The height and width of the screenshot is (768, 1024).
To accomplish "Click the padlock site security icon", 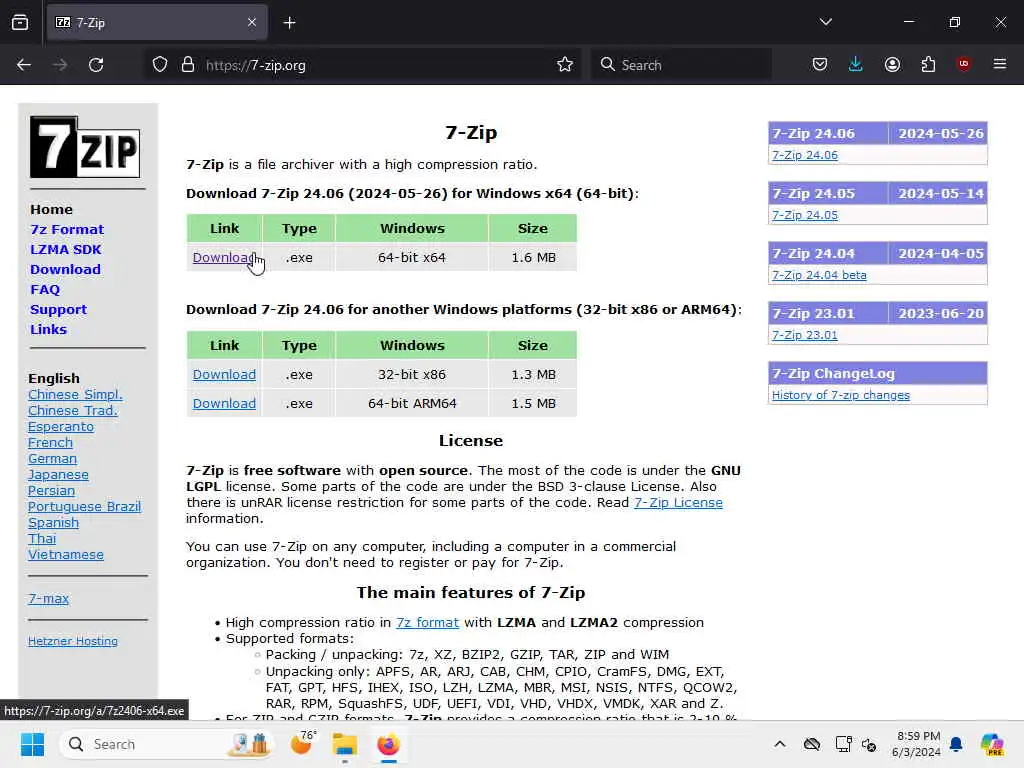I will [188, 65].
